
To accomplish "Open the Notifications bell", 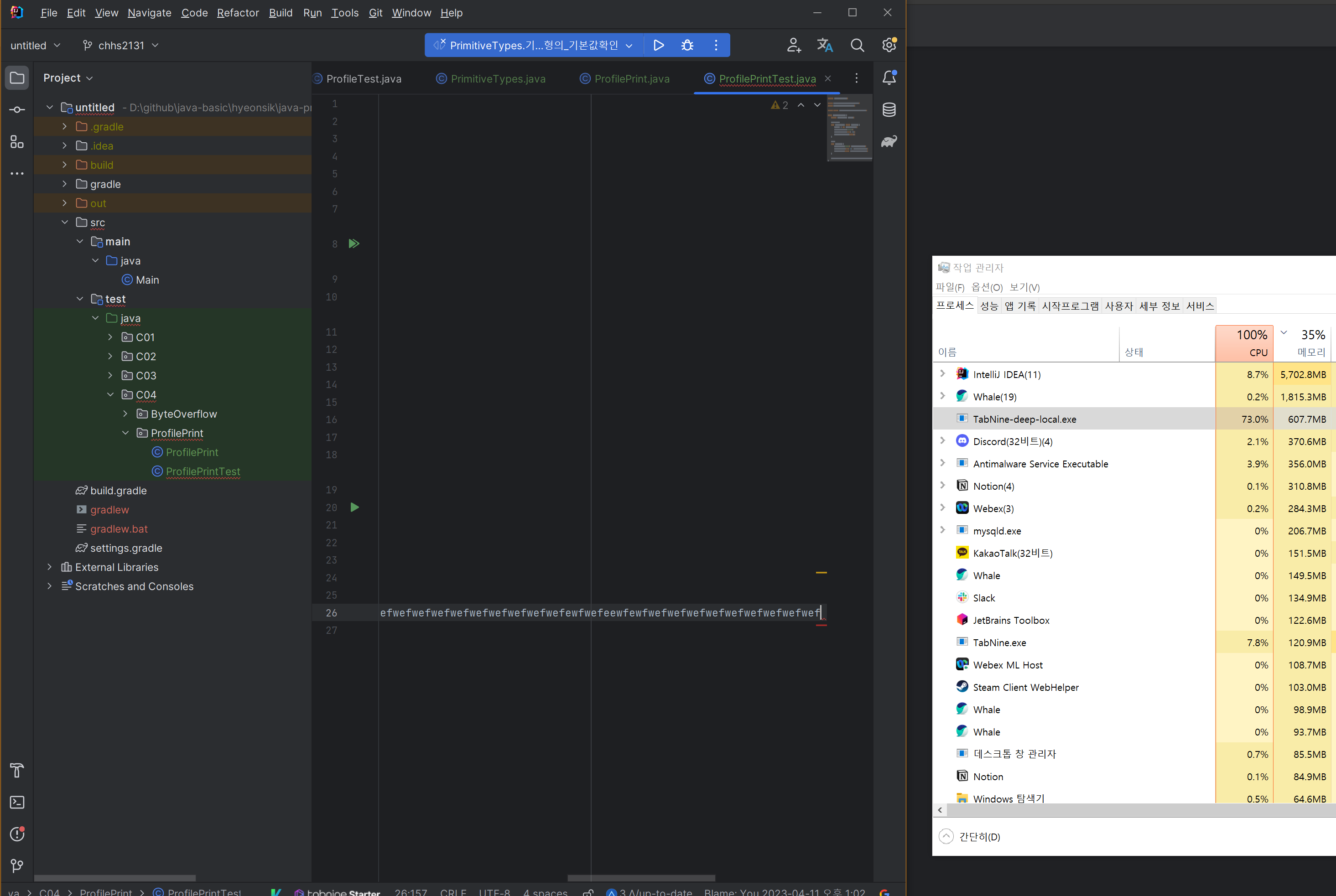I will coord(888,78).
